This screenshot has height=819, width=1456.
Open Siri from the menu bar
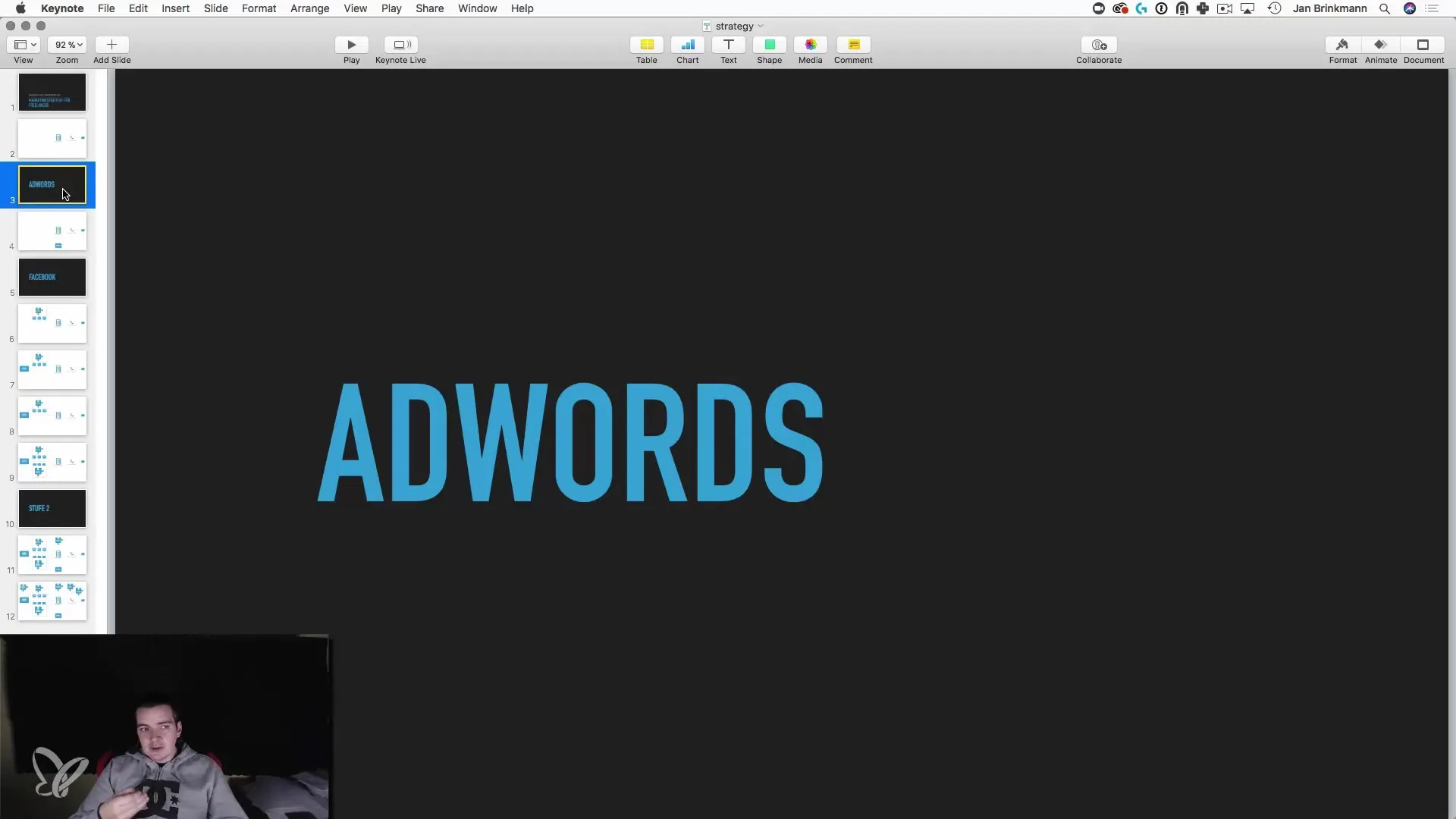click(x=1410, y=8)
